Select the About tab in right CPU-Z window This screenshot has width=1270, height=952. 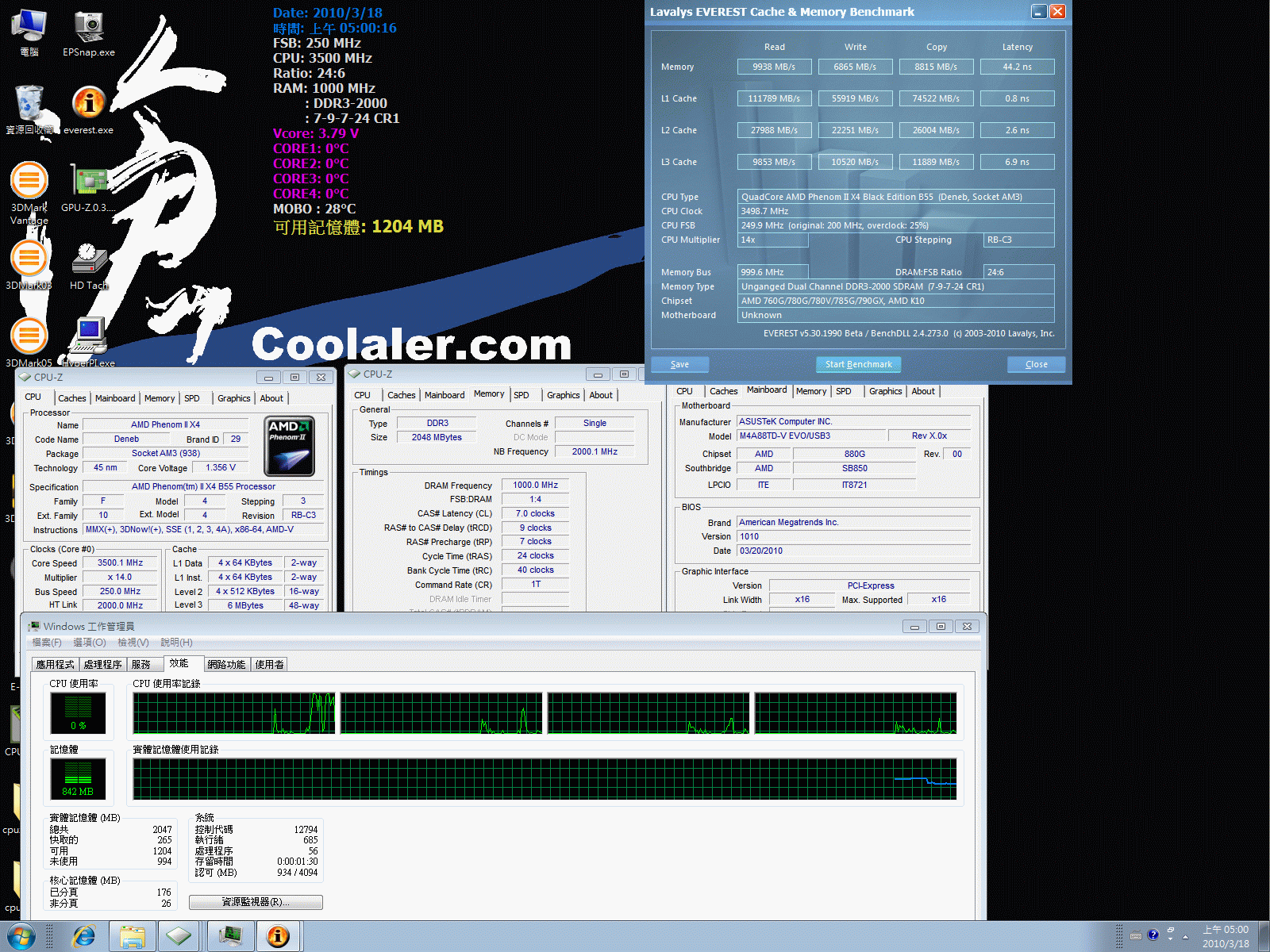pyautogui.click(x=923, y=391)
